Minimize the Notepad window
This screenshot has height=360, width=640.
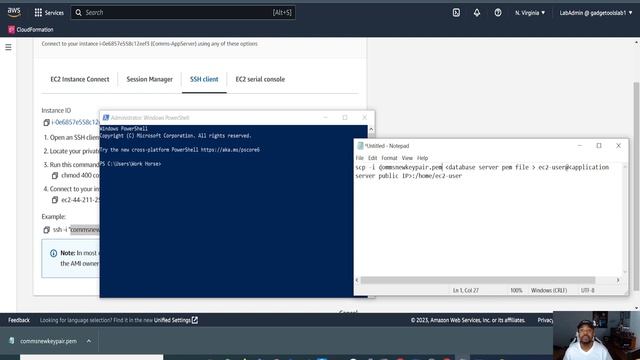(580, 146)
